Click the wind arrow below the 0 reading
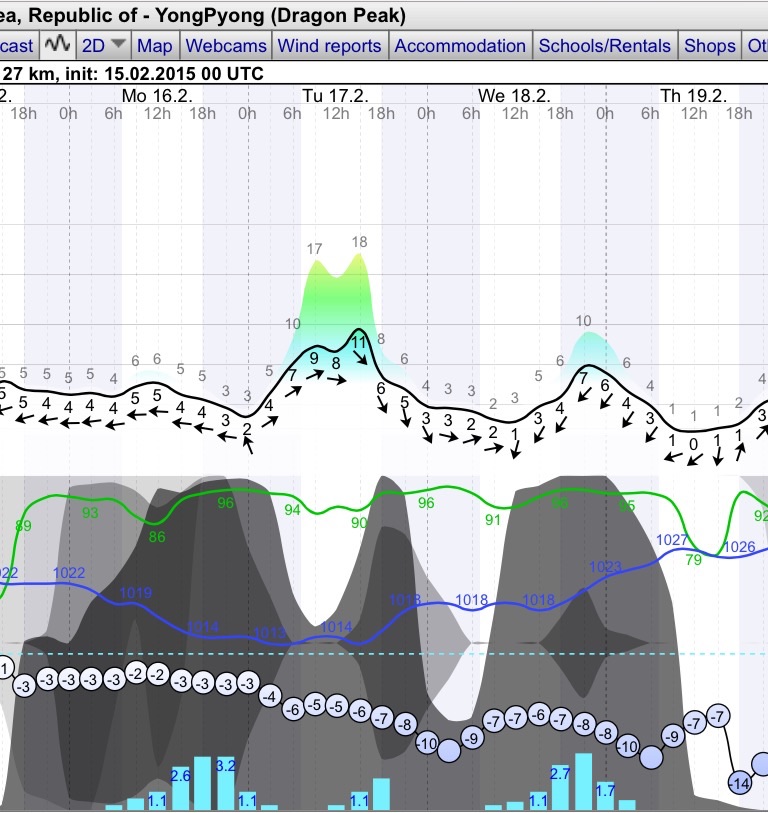The width and height of the screenshot is (768, 813). (693, 461)
